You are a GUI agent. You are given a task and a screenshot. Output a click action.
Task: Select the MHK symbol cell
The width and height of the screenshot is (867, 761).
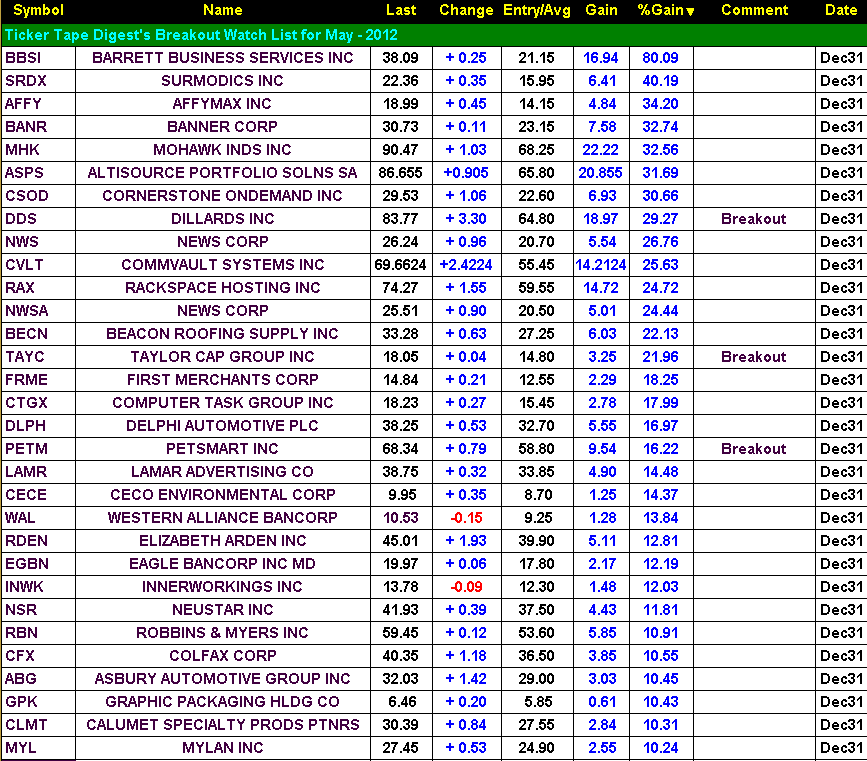point(38,149)
